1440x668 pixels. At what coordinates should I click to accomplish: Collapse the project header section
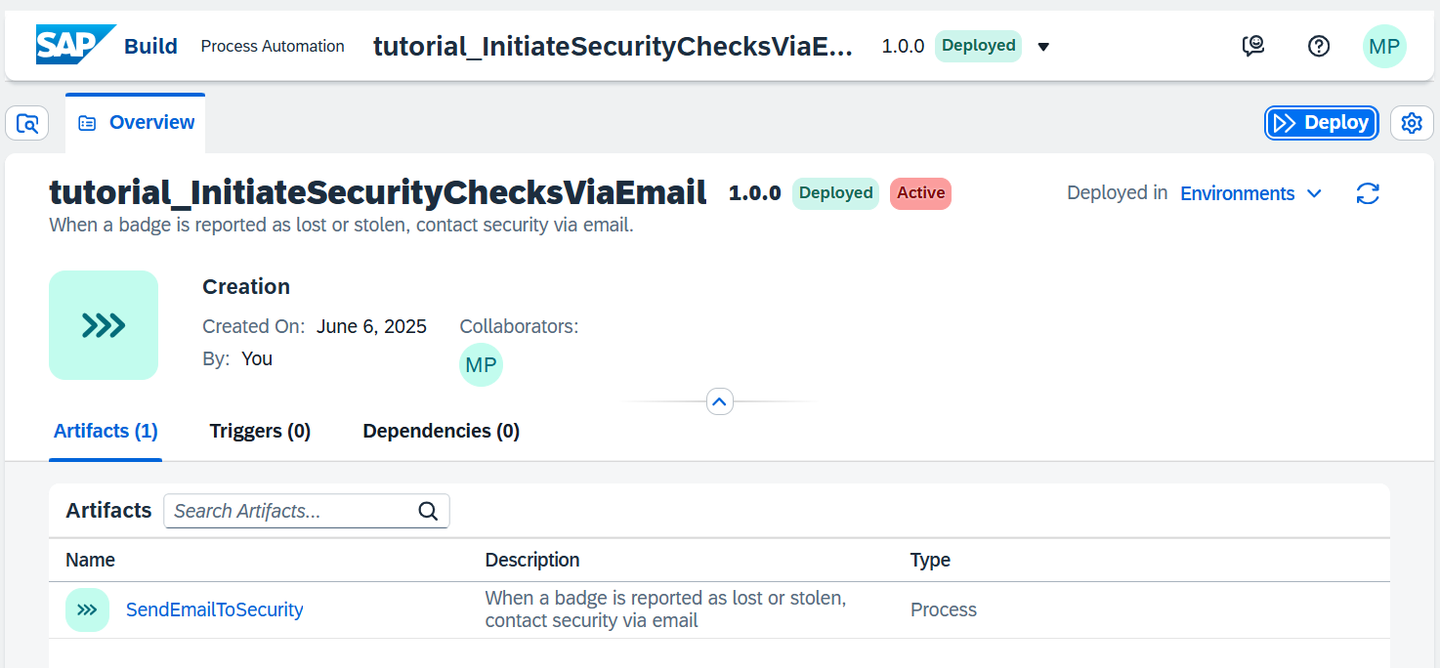720,402
